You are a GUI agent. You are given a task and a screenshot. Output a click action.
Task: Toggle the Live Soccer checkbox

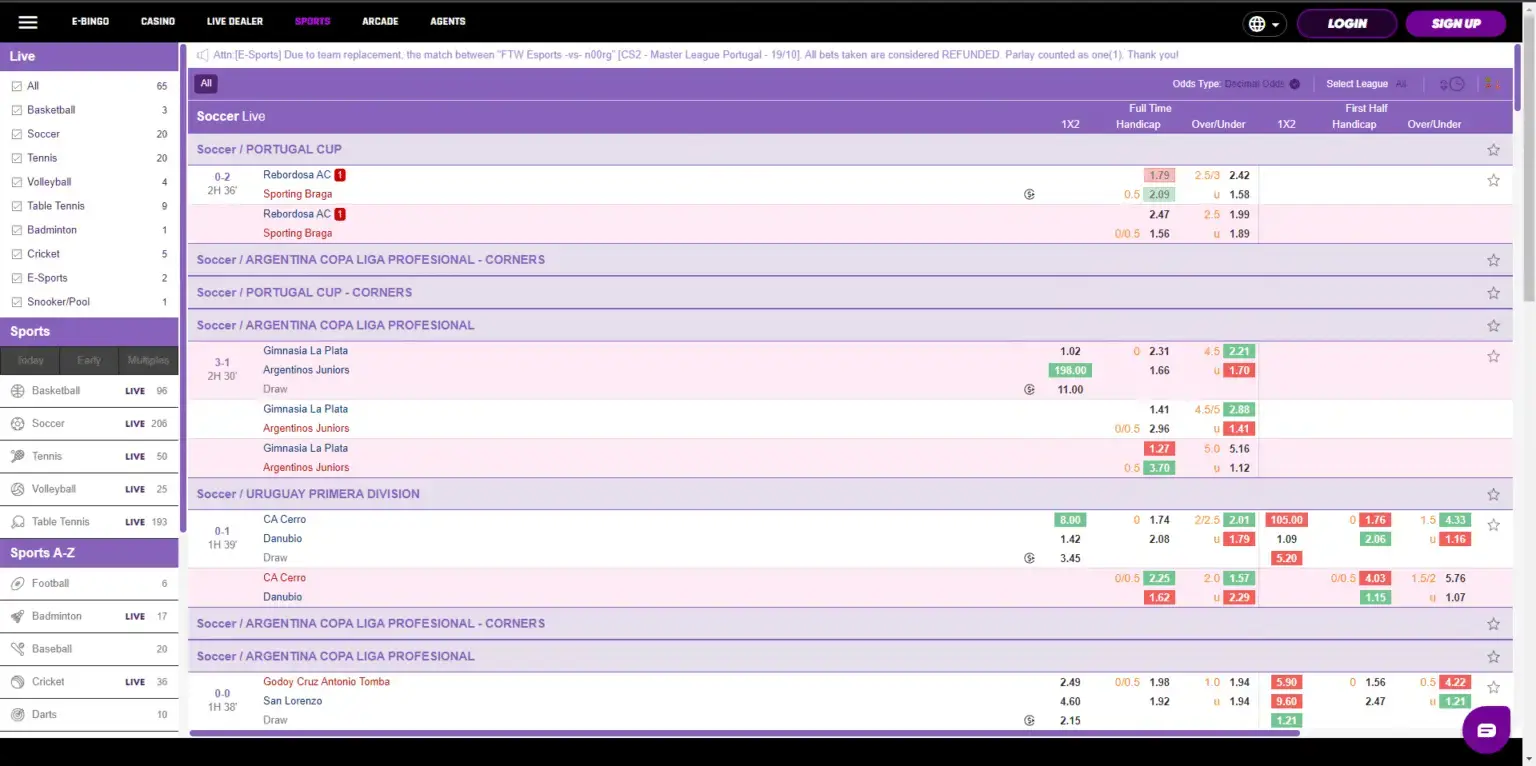click(16, 134)
